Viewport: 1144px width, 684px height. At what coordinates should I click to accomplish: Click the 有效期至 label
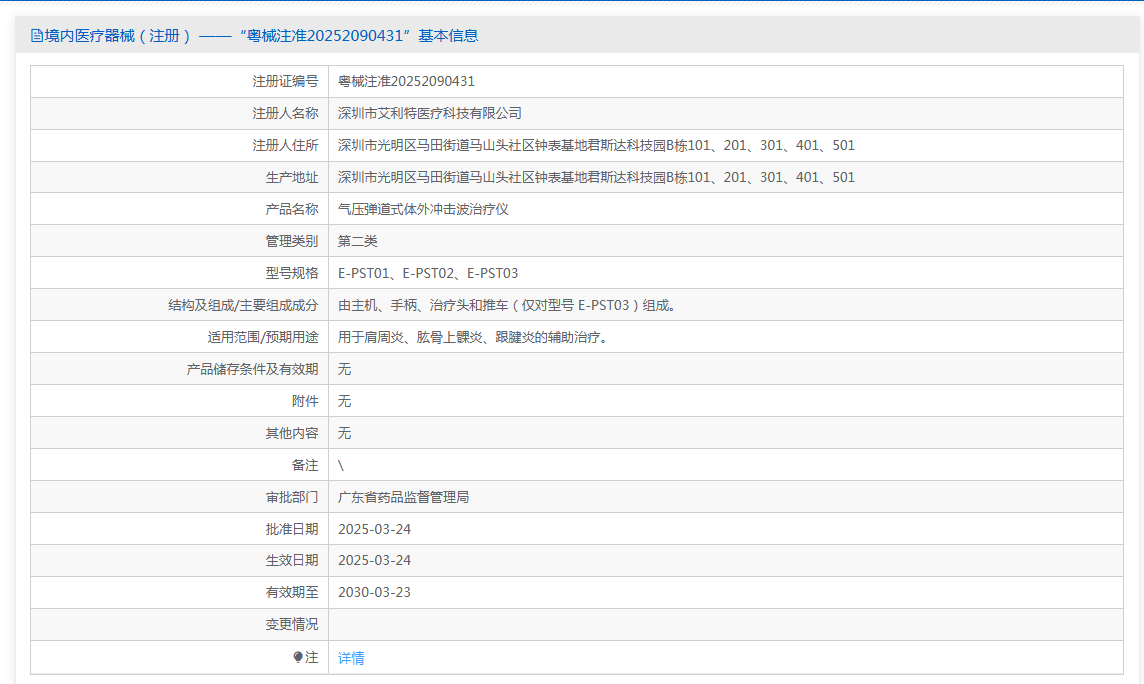click(292, 593)
